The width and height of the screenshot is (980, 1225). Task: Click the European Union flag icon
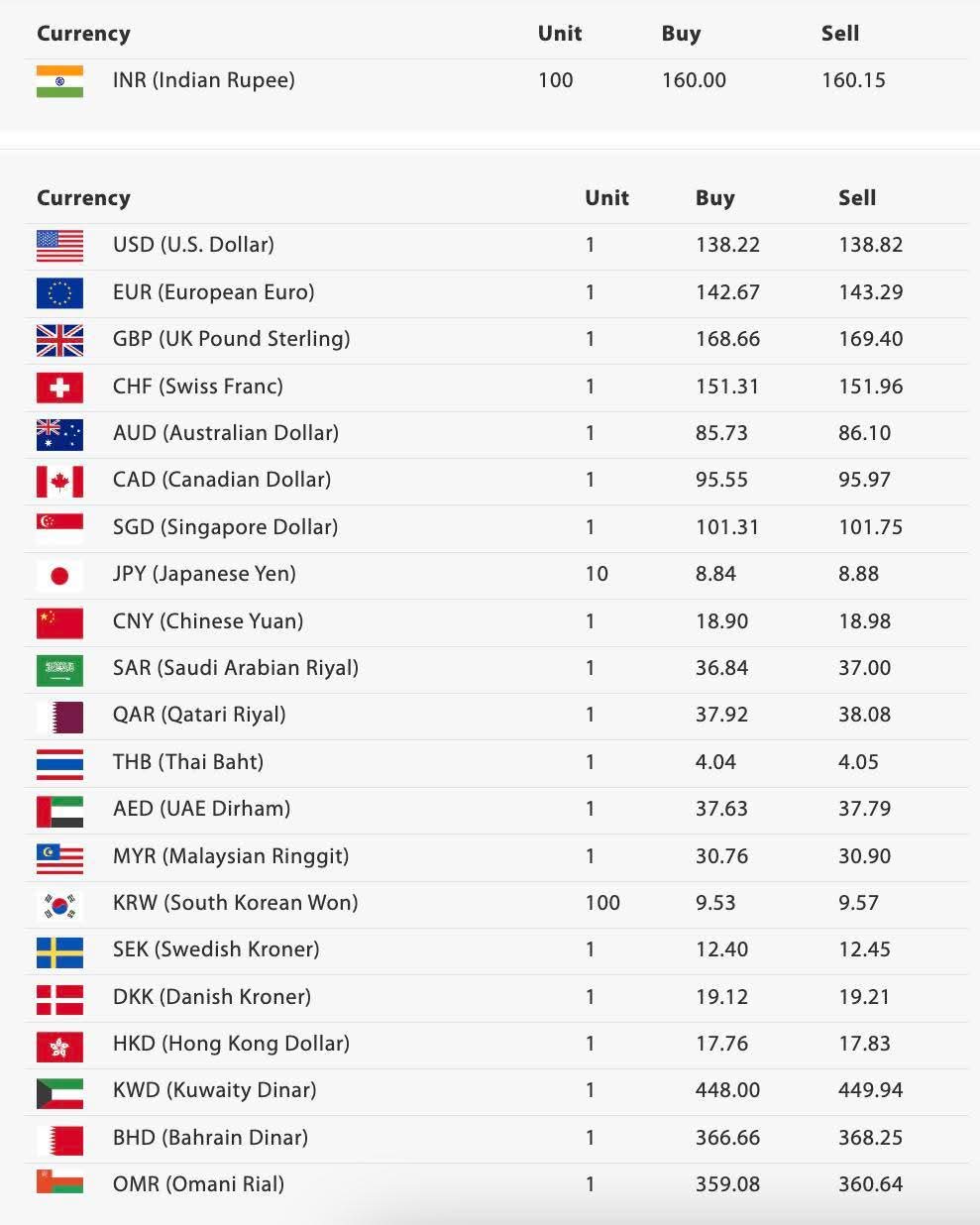coord(59,292)
